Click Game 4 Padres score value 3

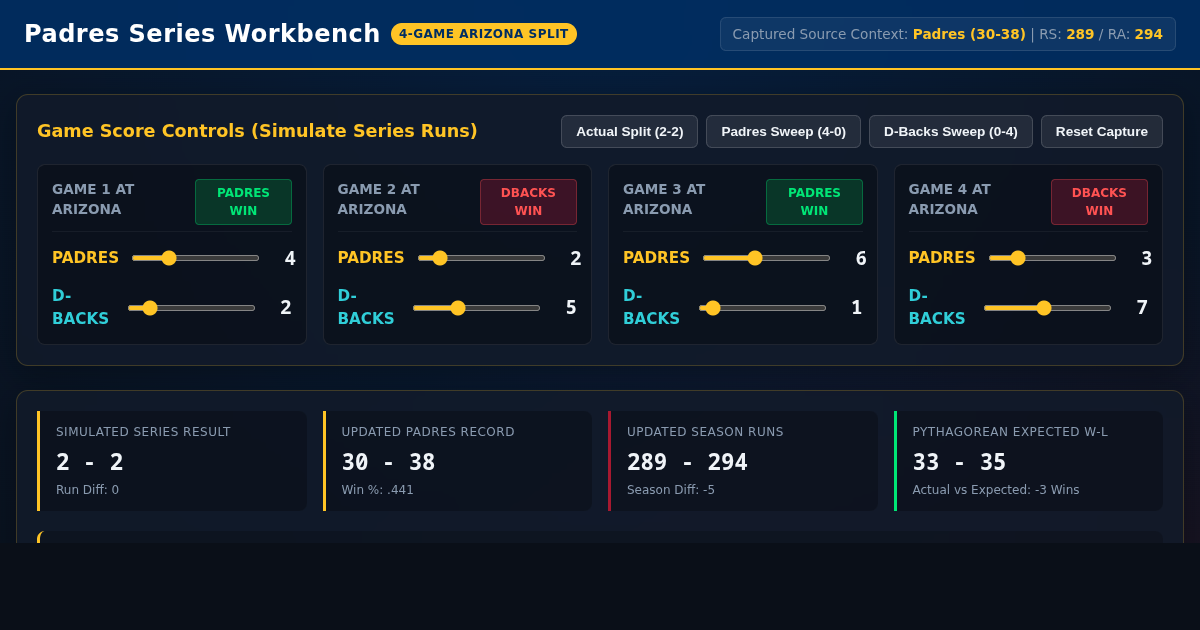[1147, 258]
